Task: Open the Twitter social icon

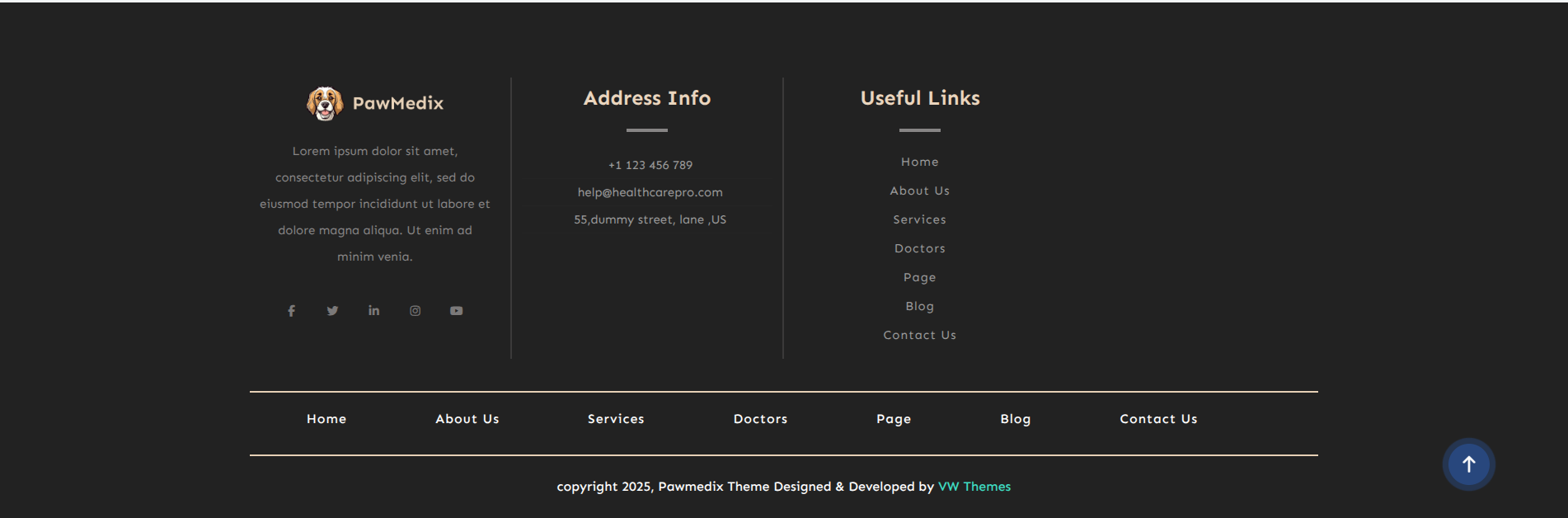Action: pos(332,311)
